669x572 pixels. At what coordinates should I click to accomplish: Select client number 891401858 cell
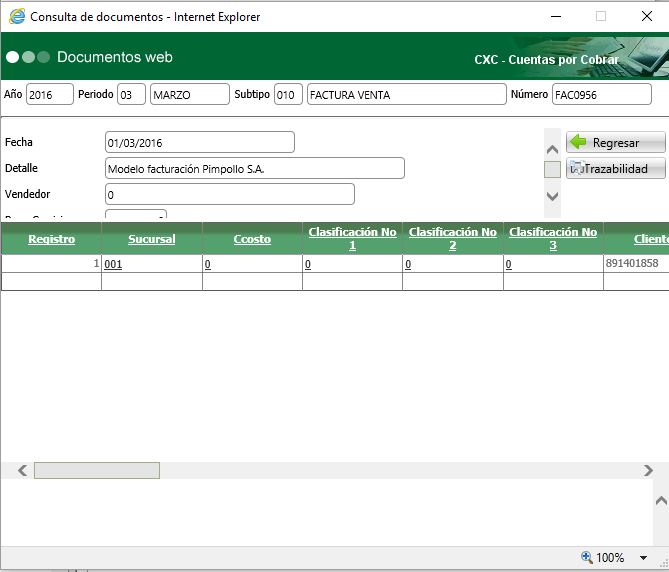pyautogui.click(x=636, y=263)
